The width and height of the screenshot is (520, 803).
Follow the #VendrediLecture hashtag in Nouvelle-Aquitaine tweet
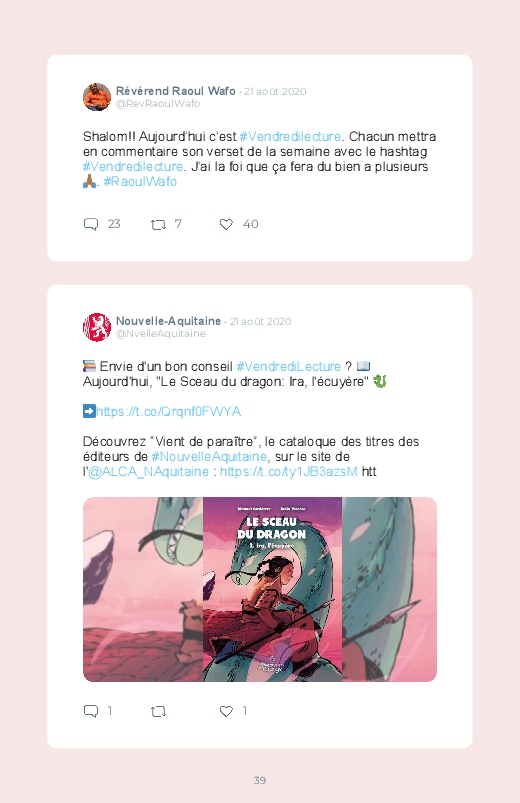coord(288,367)
